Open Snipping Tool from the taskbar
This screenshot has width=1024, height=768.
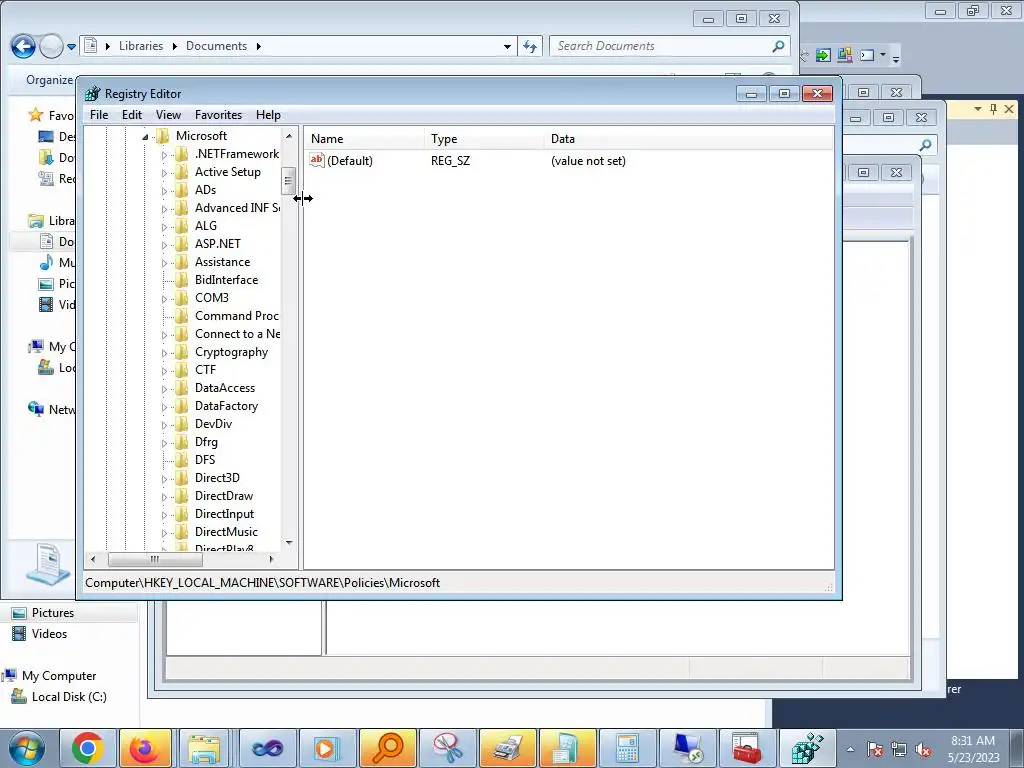448,748
